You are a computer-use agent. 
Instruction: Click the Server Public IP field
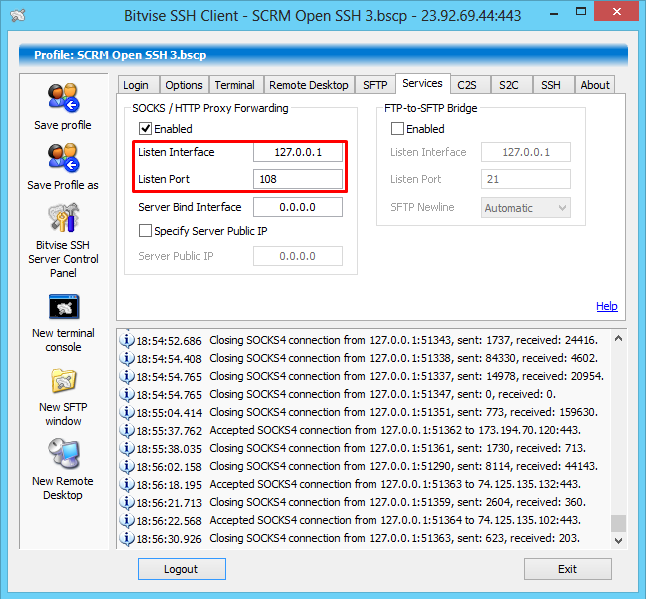pyautogui.click(x=298, y=256)
